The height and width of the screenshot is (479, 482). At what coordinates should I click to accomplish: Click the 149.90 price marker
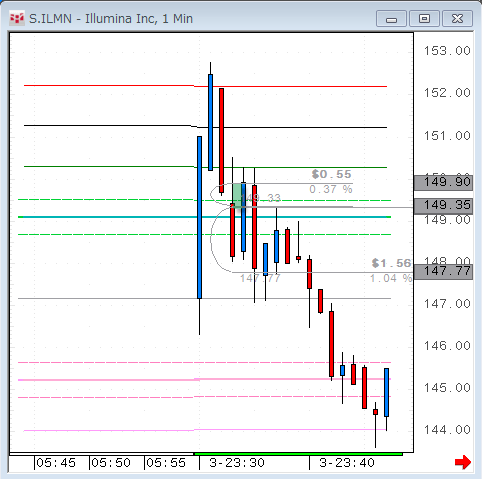443,183
